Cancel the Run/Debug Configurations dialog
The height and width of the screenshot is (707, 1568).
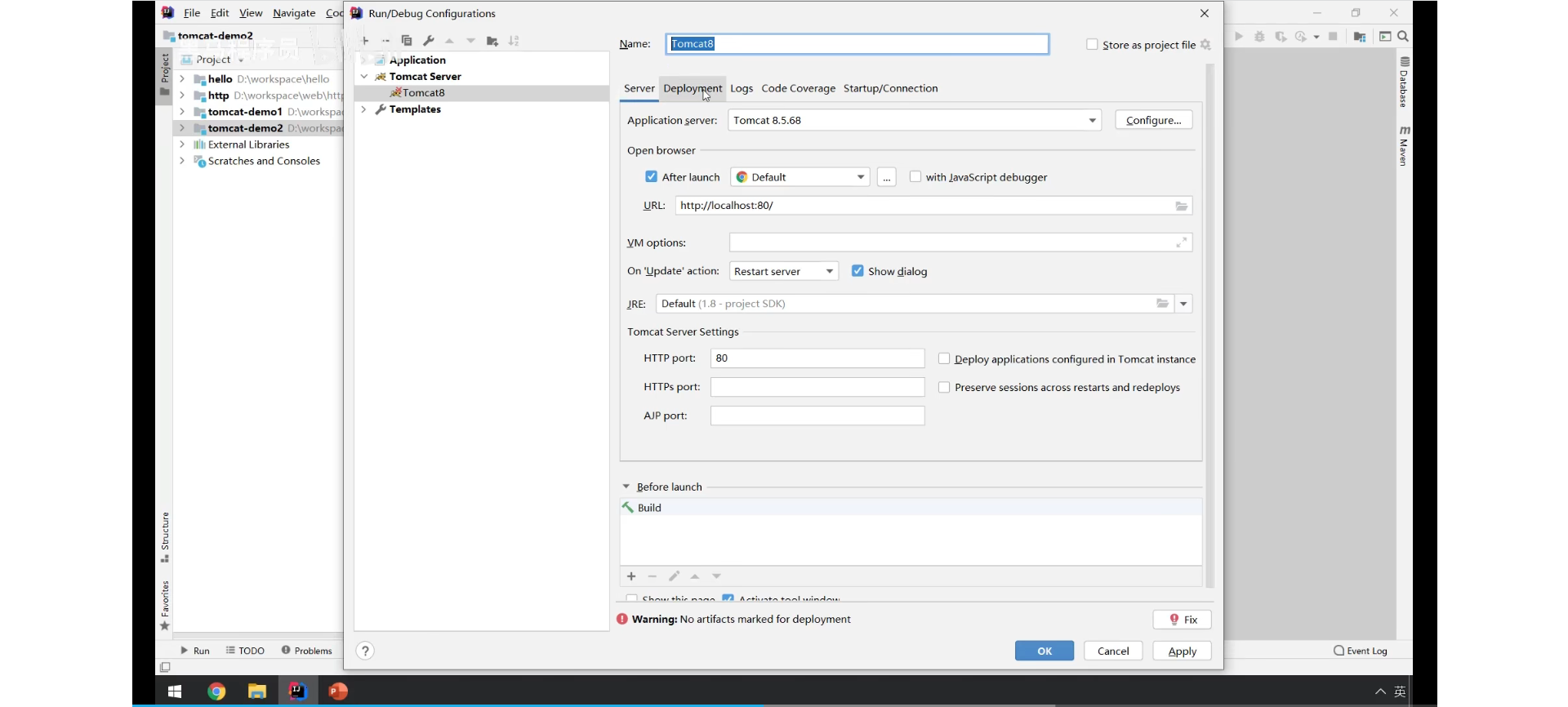(x=1113, y=651)
